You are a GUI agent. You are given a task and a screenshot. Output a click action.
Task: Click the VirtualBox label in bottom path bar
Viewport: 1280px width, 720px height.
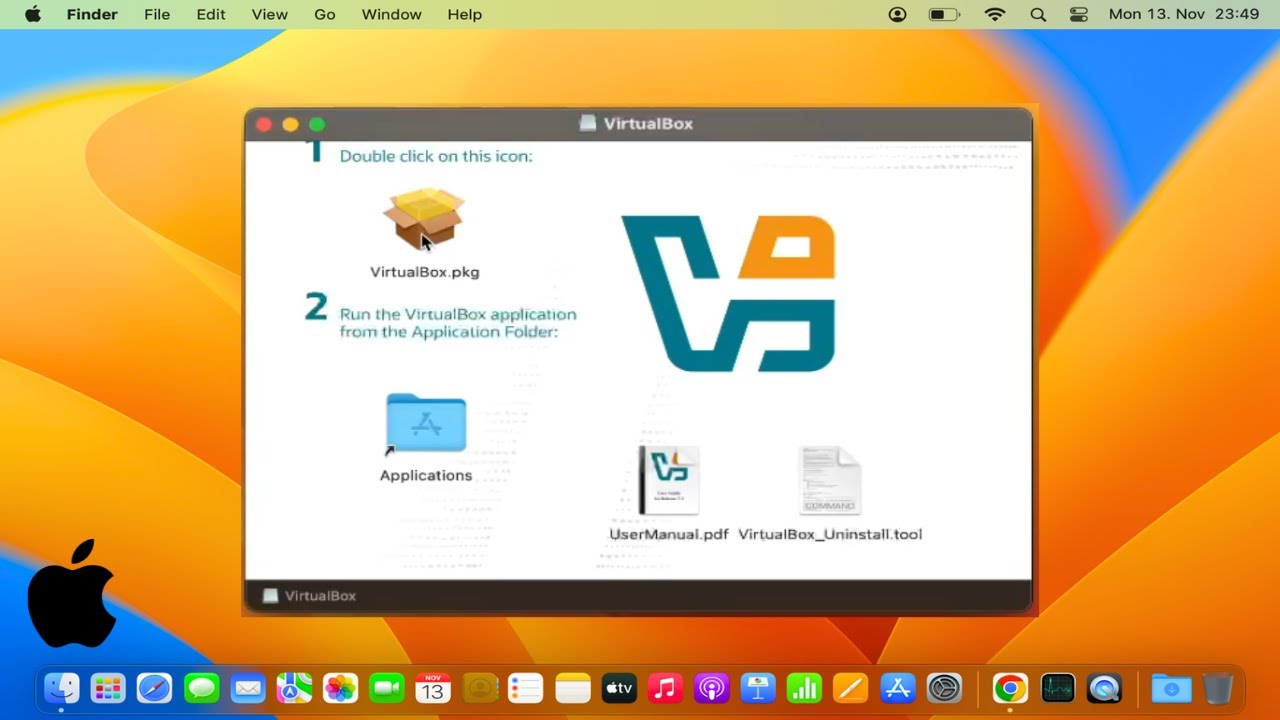[x=320, y=596]
